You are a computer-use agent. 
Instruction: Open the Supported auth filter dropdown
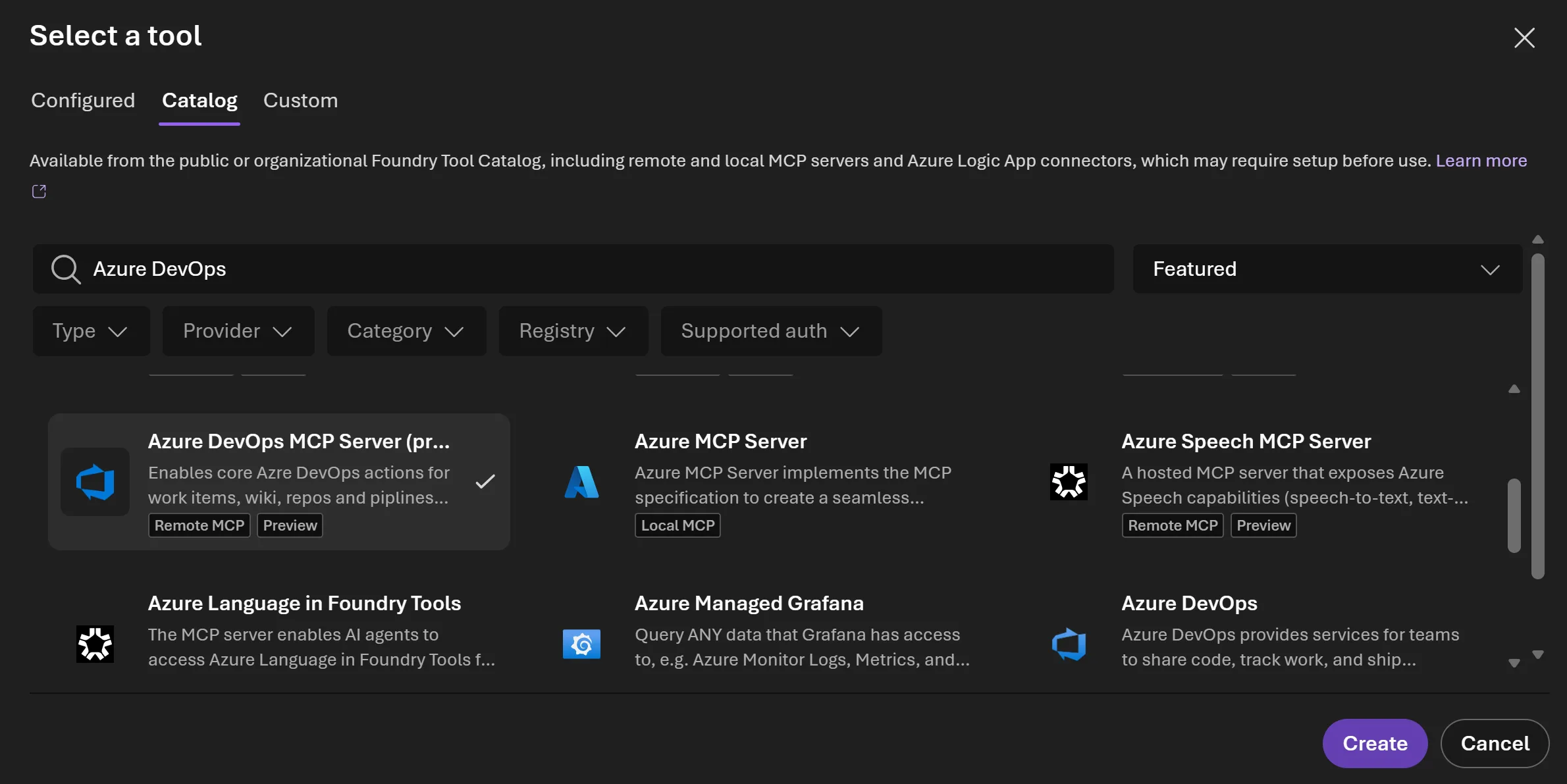point(771,331)
